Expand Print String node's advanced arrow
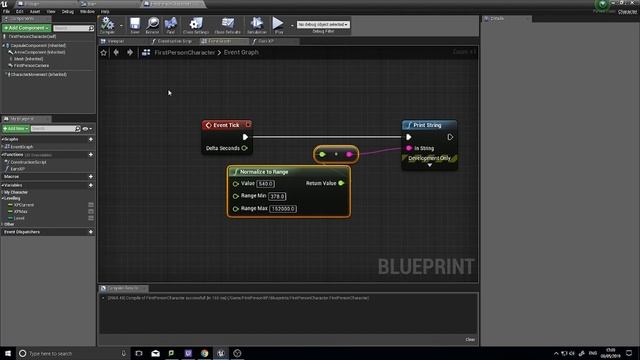 tap(429, 165)
